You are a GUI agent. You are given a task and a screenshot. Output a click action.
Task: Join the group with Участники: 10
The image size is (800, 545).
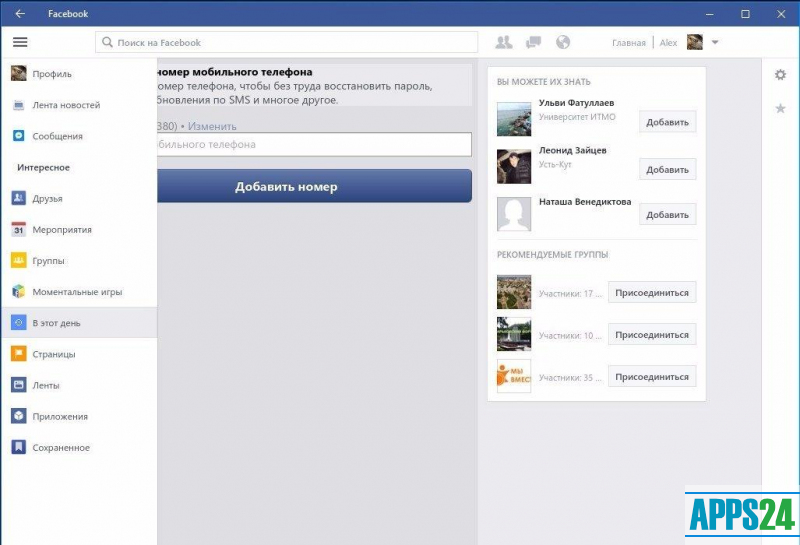coord(652,335)
